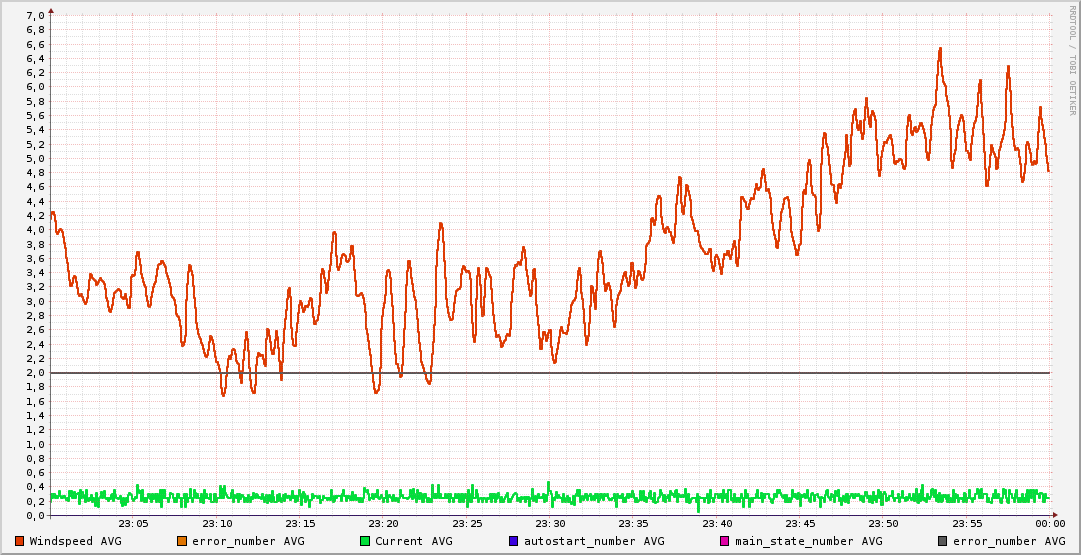Click the 2,0 y-axis value label
The width and height of the screenshot is (1081, 555).
pyautogui.click(x=35, y=373)
